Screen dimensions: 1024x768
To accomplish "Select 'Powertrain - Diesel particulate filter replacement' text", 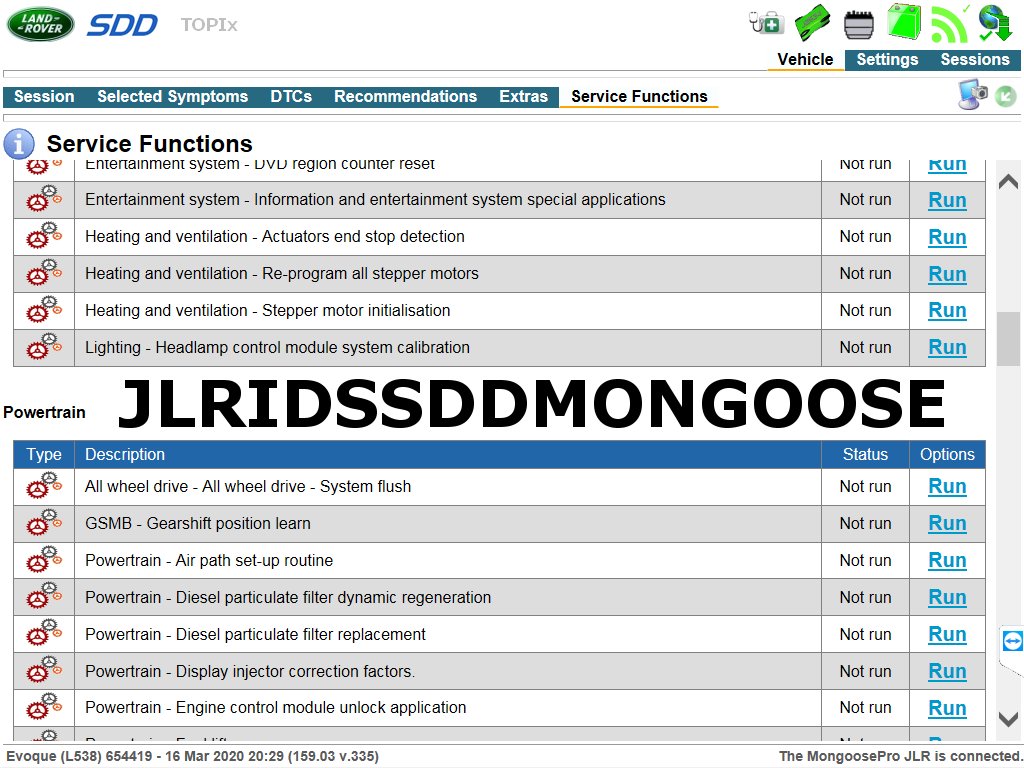I will [x=255, y=634].
